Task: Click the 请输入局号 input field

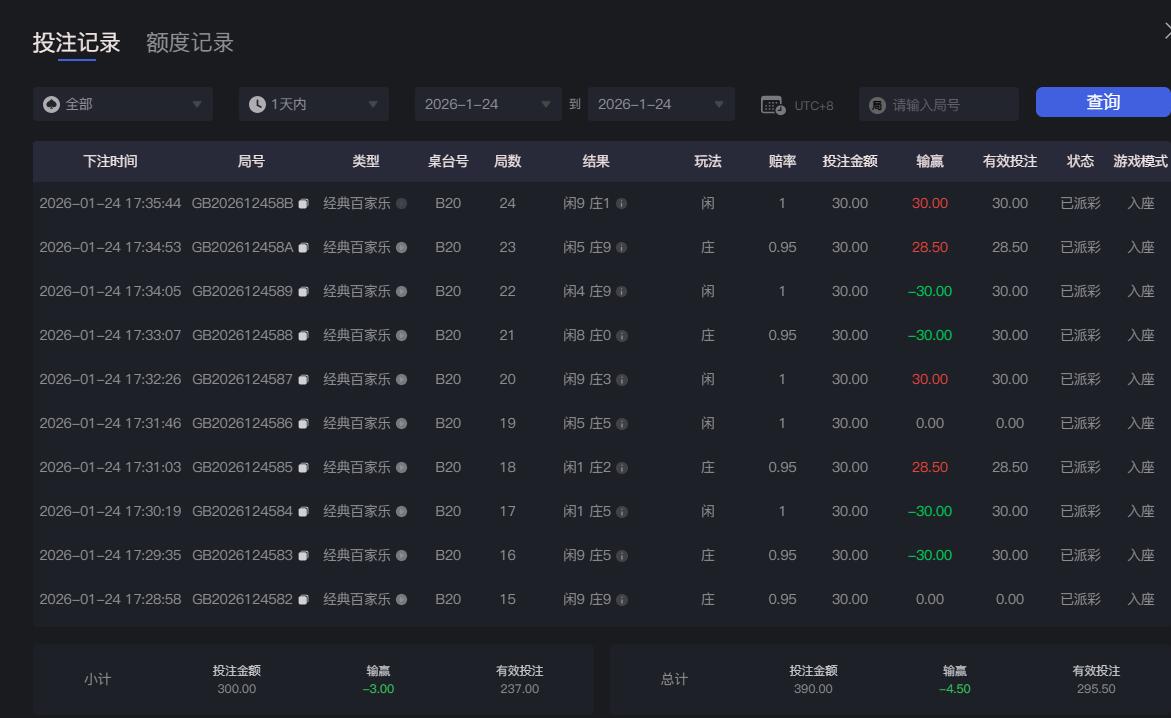Action: [938, 103]
